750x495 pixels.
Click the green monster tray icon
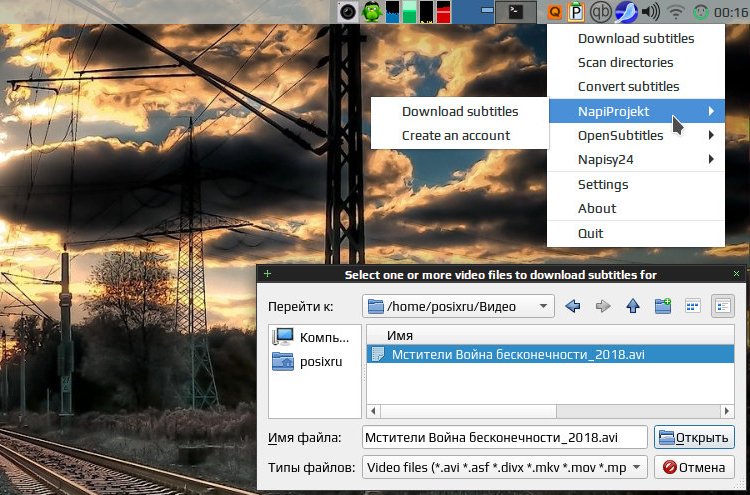click(x=372, y=12)
